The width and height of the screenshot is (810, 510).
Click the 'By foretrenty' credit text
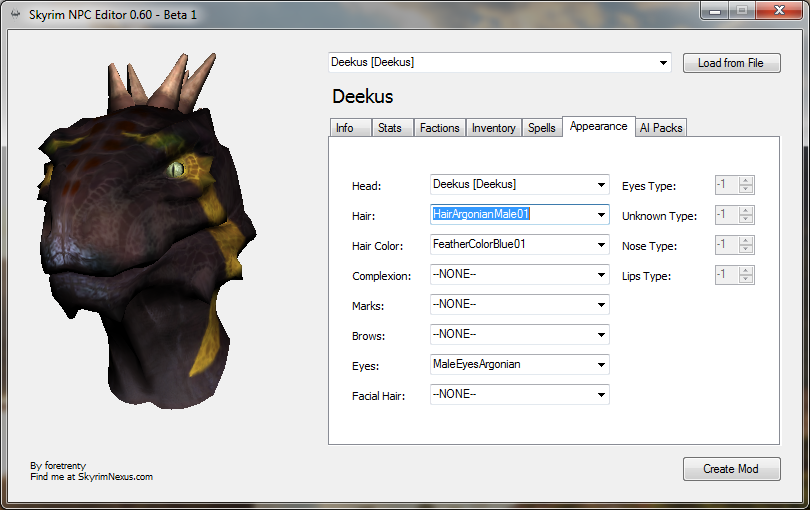pyautogui.click(x=58, y=466)
